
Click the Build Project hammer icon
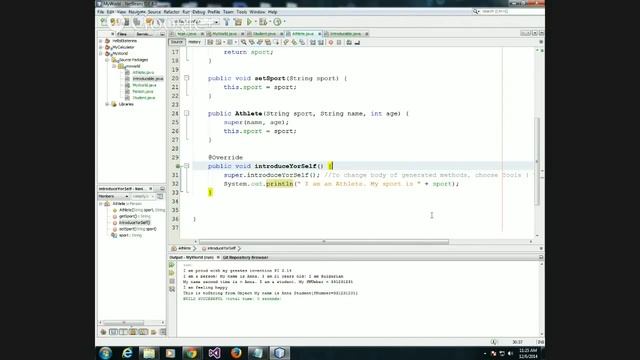point(227,22)
